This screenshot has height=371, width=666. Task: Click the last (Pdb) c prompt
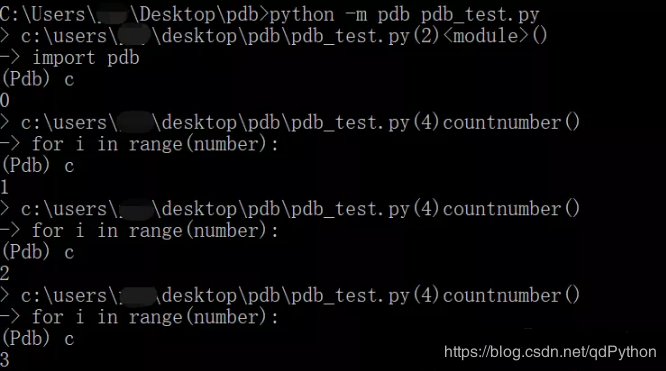coord(38,339)
